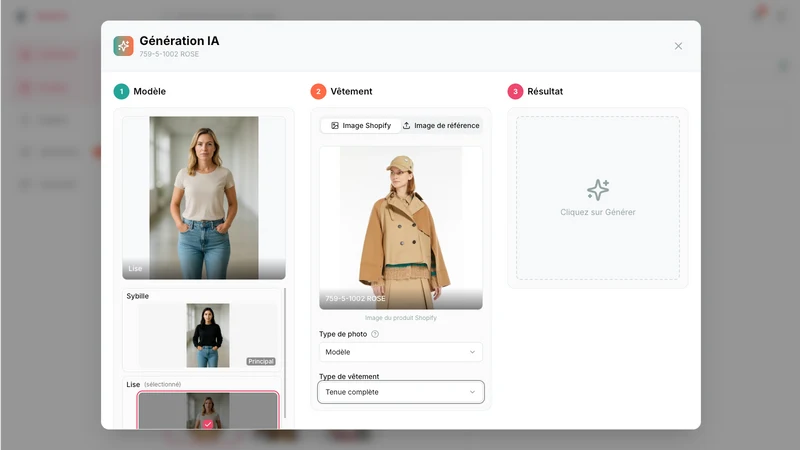
Task: Click the 'Image du produit Shopify' caption
Action: tap(401, 318)
